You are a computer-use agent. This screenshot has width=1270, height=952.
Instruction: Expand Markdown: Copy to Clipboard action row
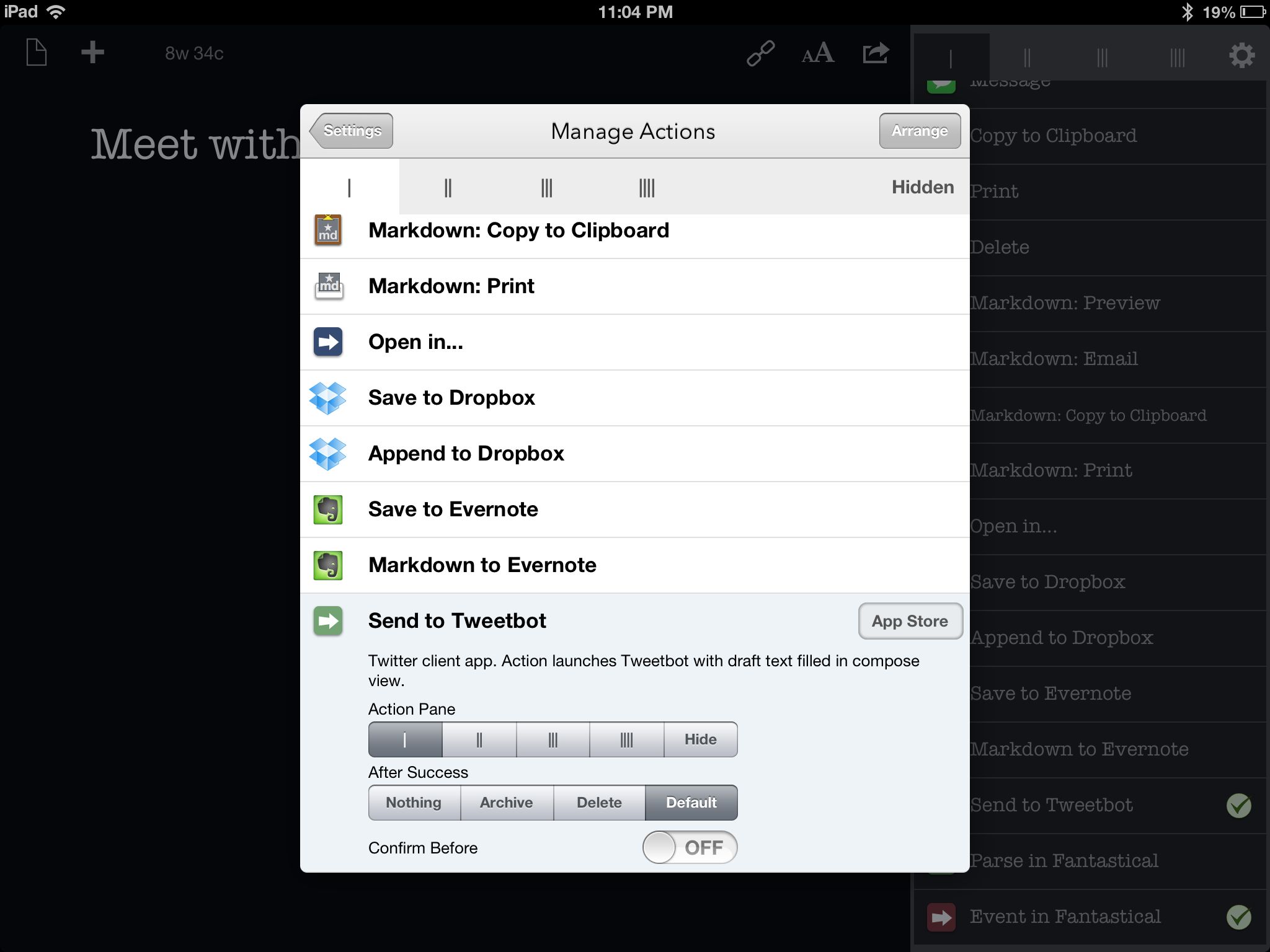pos(635,237)
